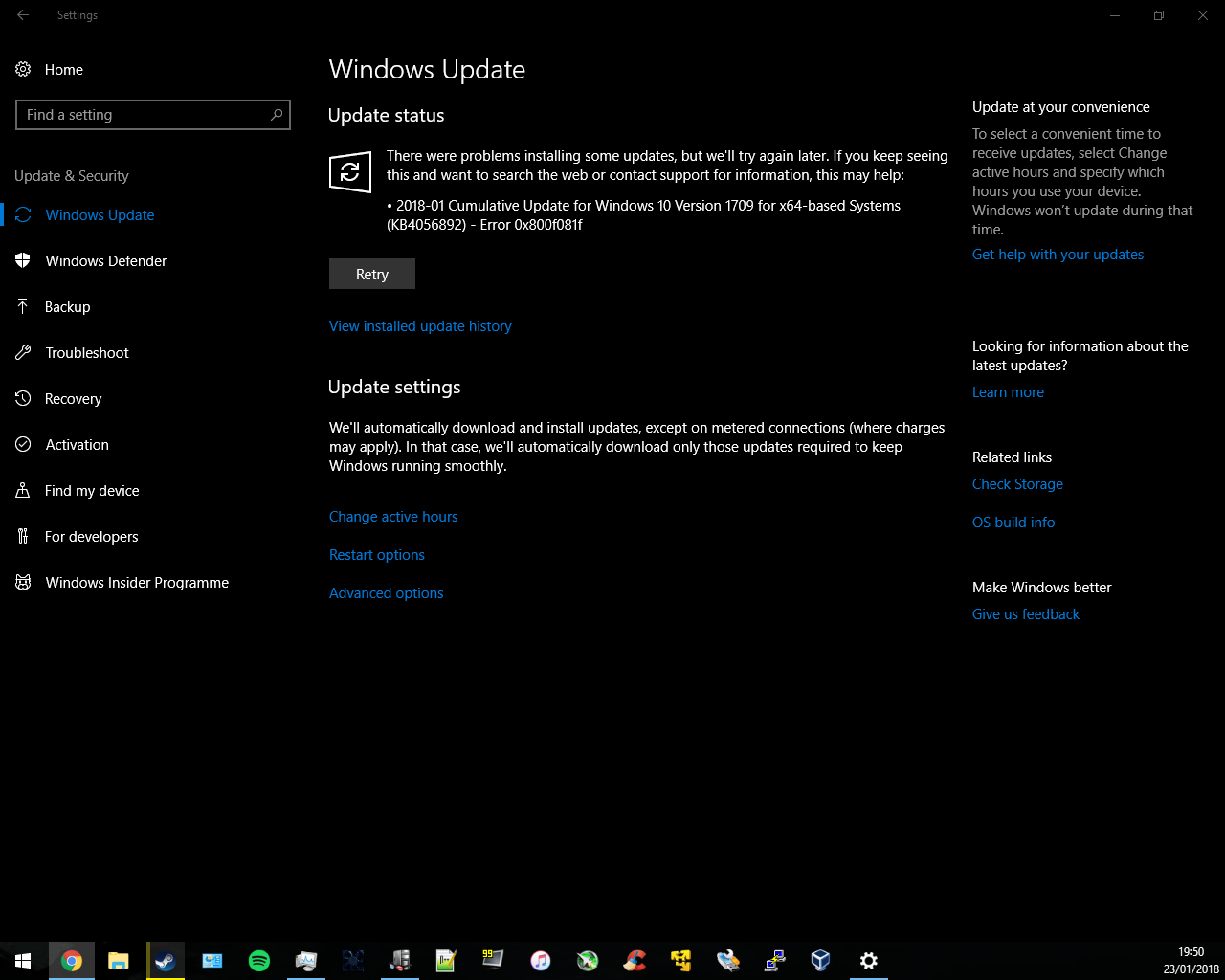Screen dimensions: 1225x980
Task: Open Find my device section
Action: [92, 491]
